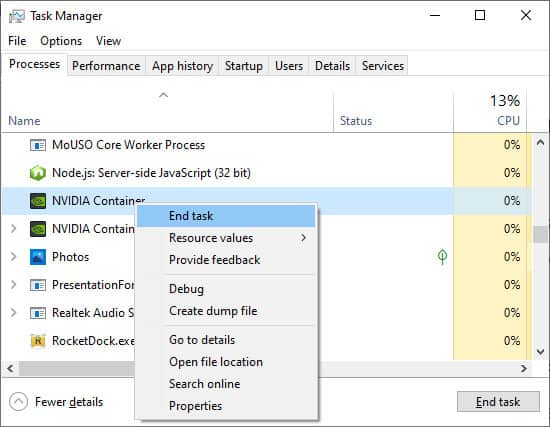550x427 pixels.
Task: Maximize the Task Manager window
Action: click(480, 15)
